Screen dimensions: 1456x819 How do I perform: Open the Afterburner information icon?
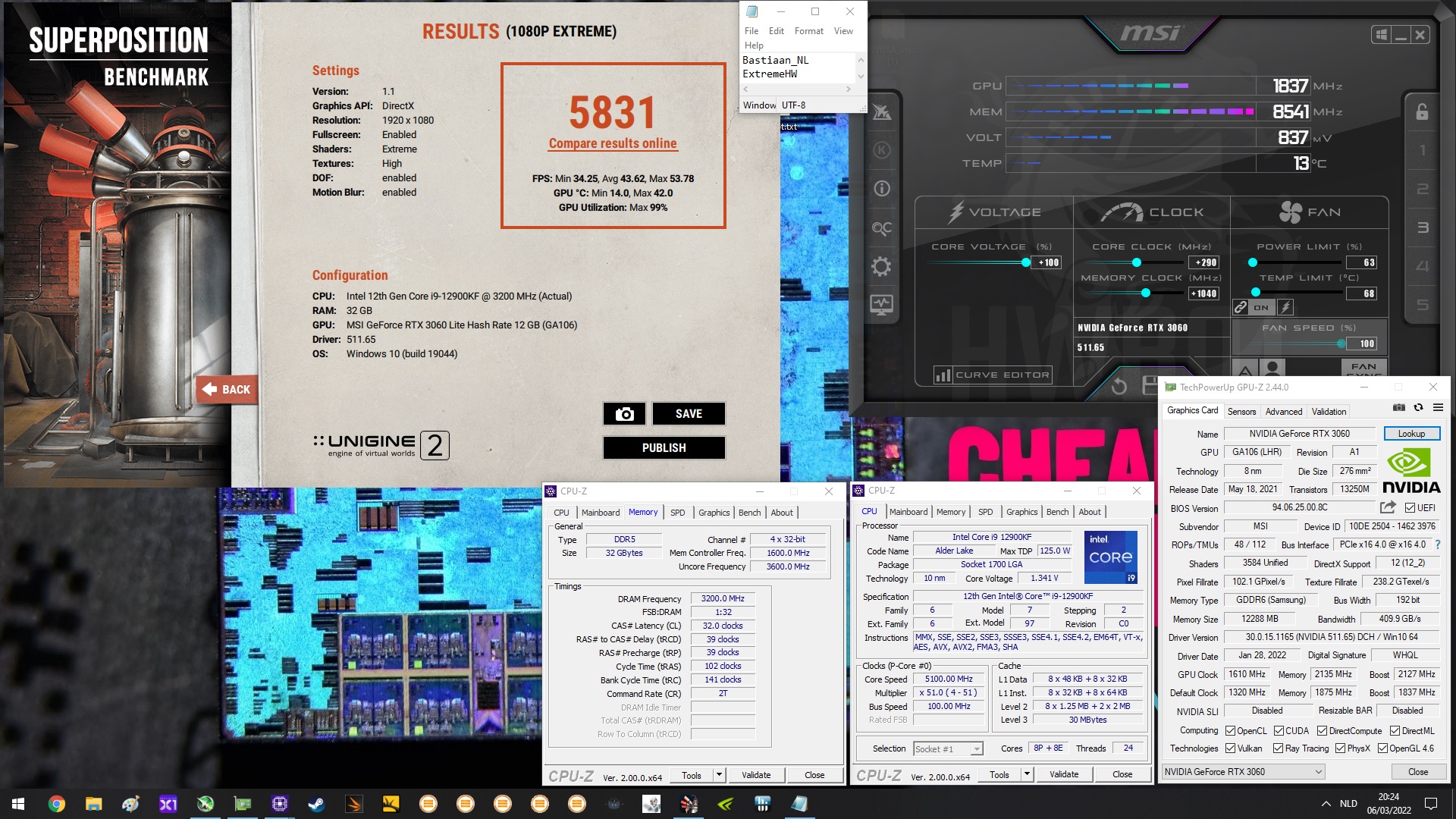click(x=881, y=188)
